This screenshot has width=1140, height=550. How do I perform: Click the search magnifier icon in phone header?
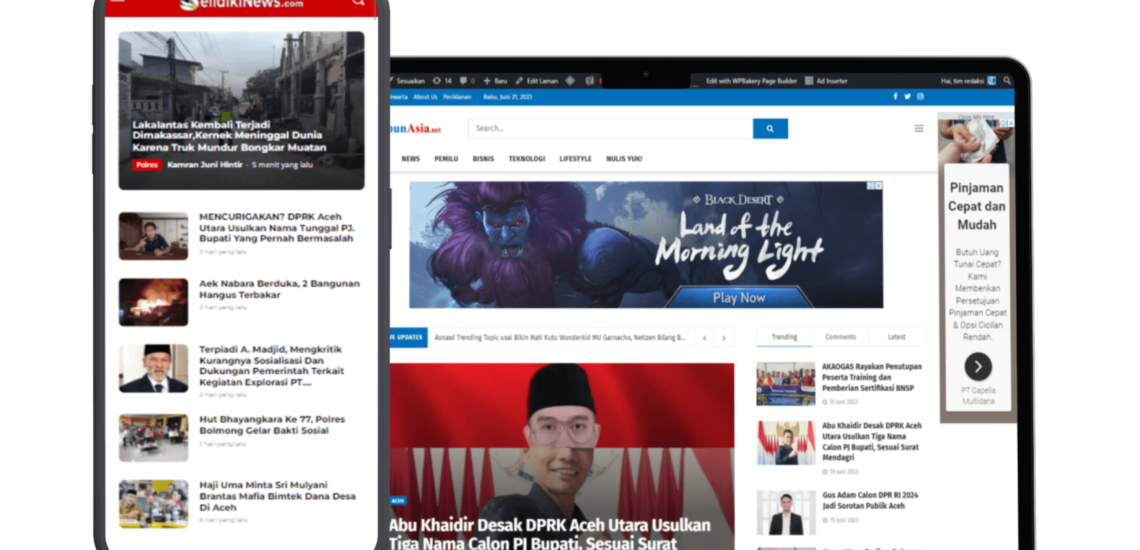pos(358,2)
